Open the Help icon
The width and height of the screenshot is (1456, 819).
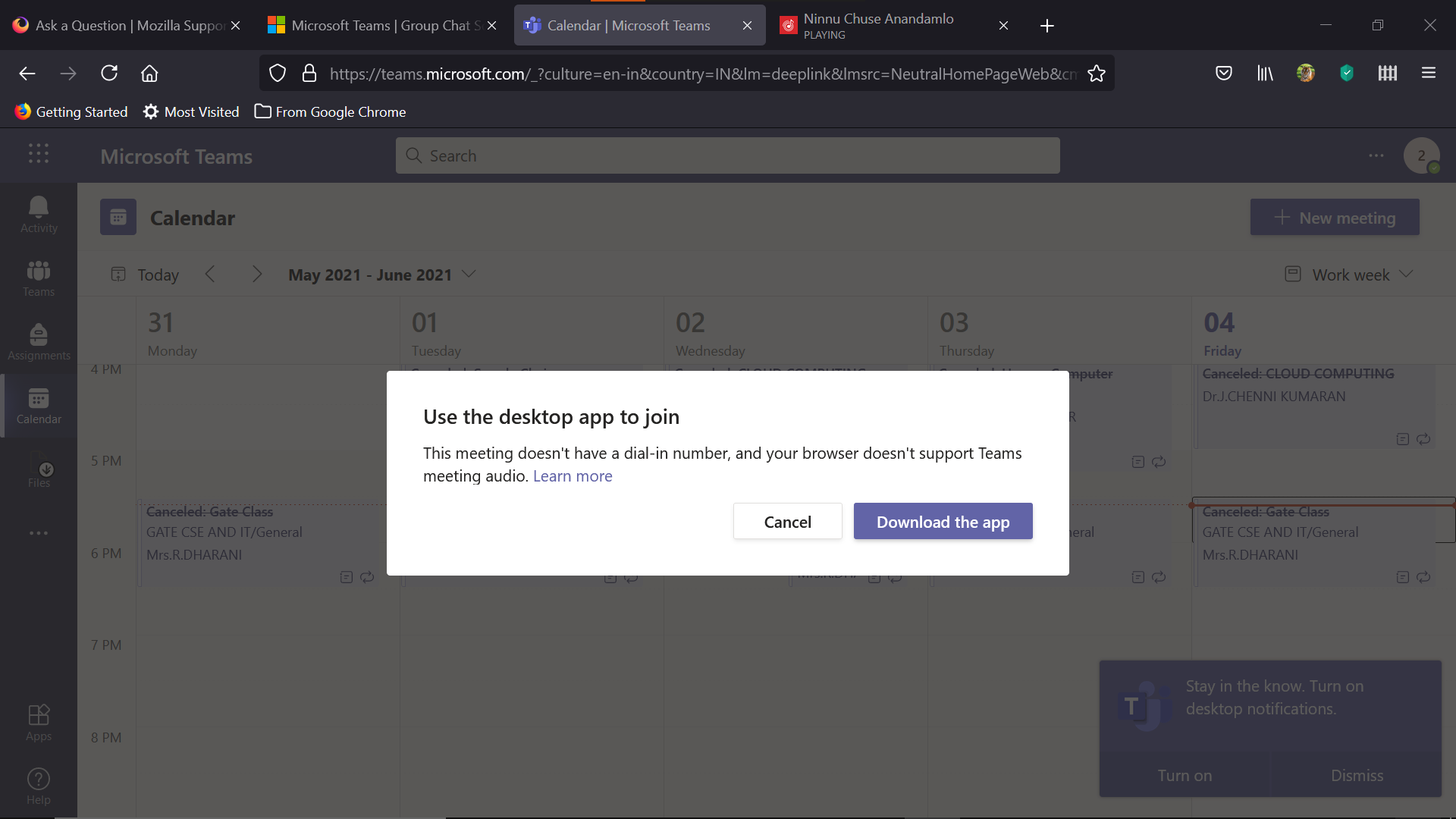click(39, 786)
